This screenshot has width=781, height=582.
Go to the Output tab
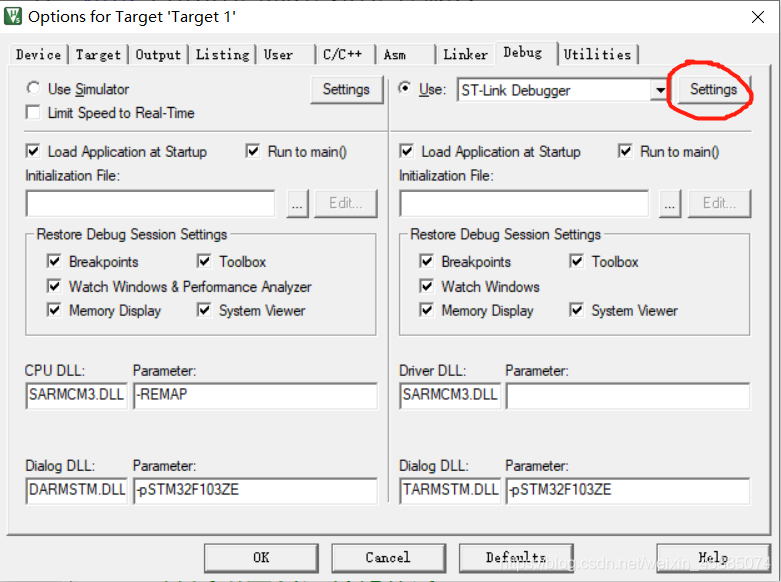point(158,54)
